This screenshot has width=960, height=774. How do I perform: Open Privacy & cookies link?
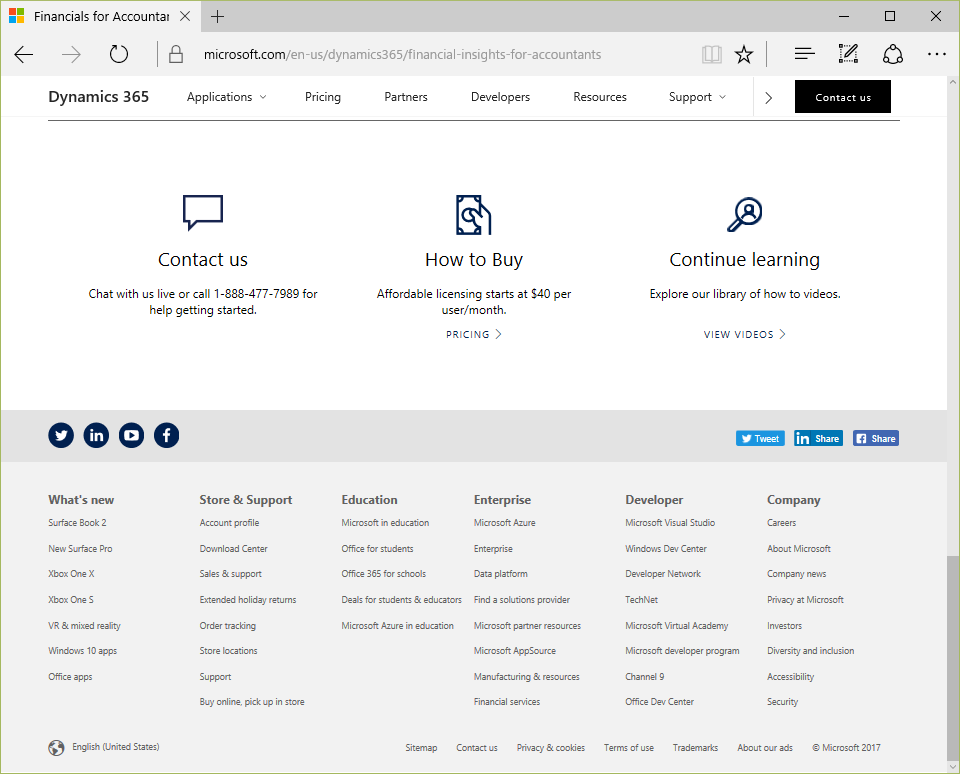(x=551, y=748)
